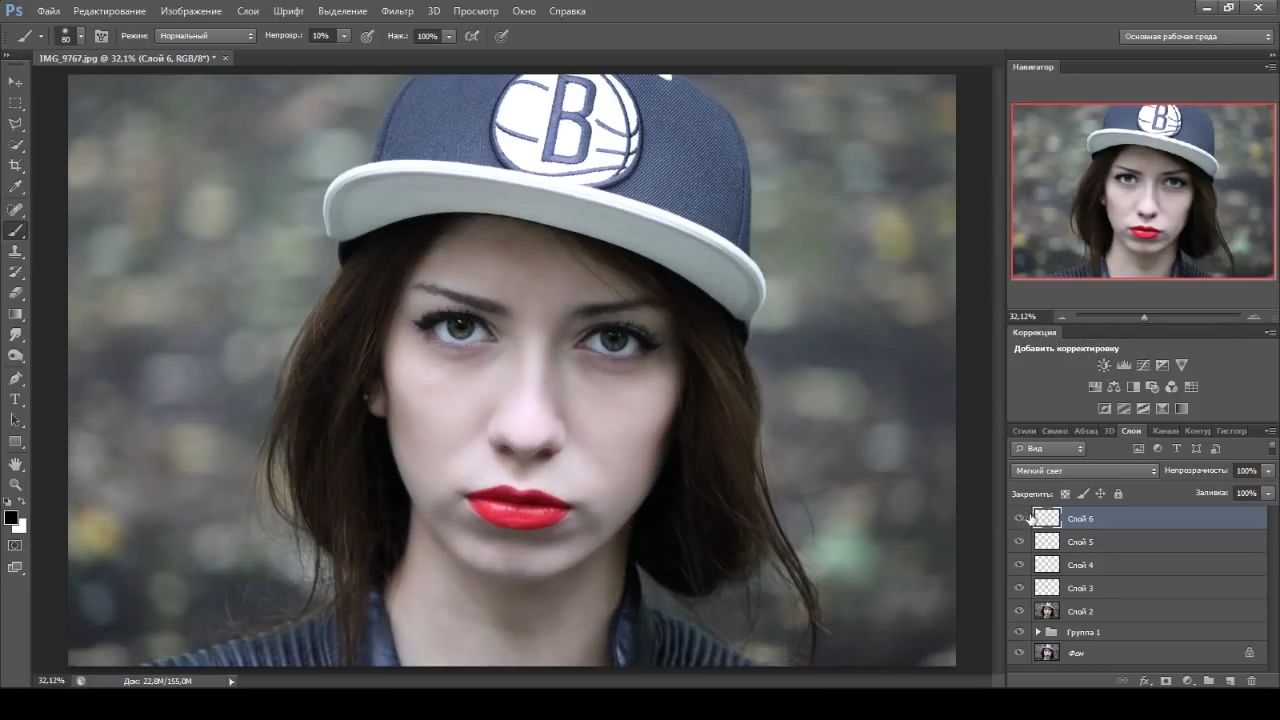1280x720 pixels.
Task: Select the Rectangle shape tool
Action: tap(16, 442)
